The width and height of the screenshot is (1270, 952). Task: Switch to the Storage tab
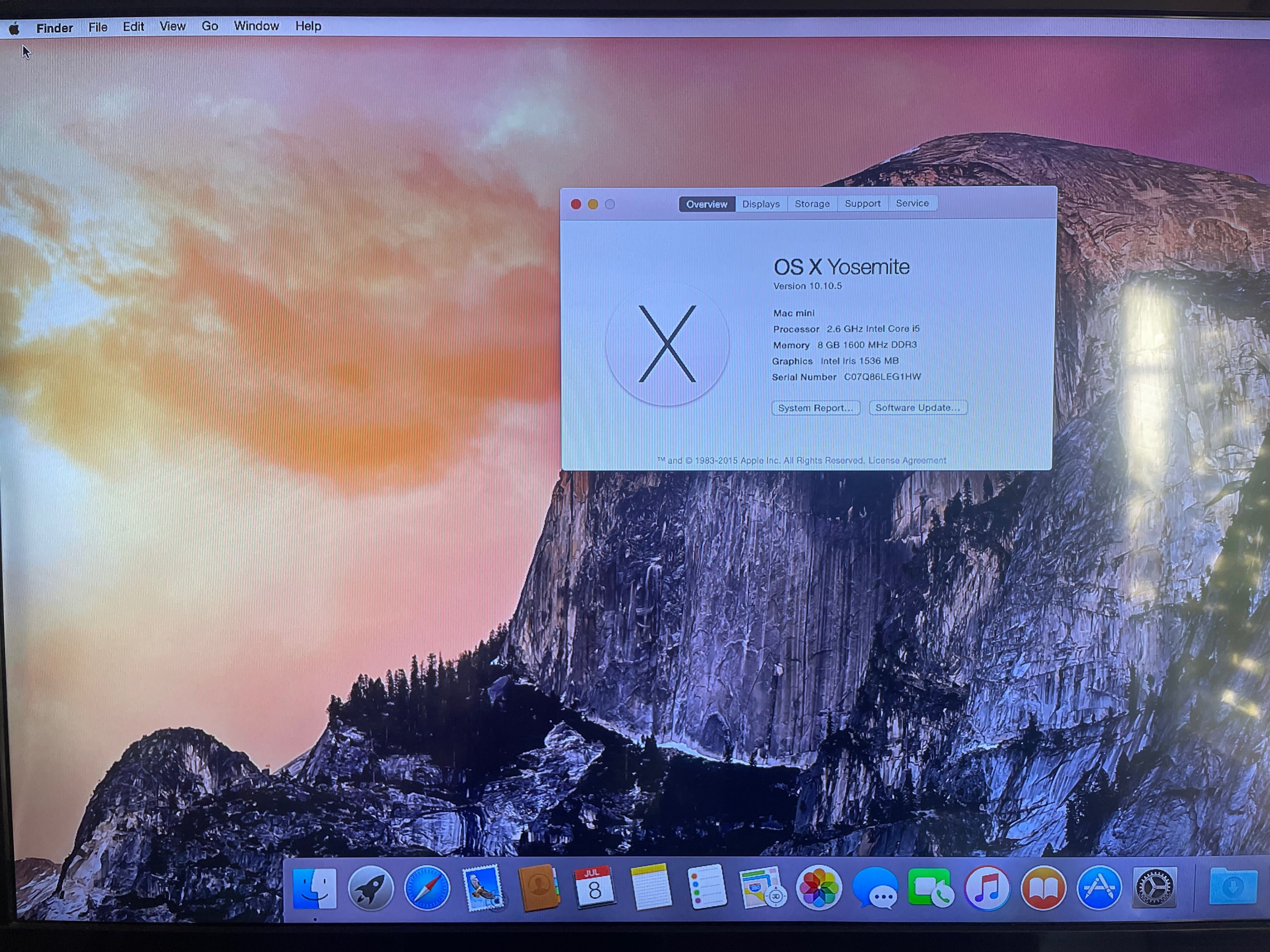tap(812, 204)
